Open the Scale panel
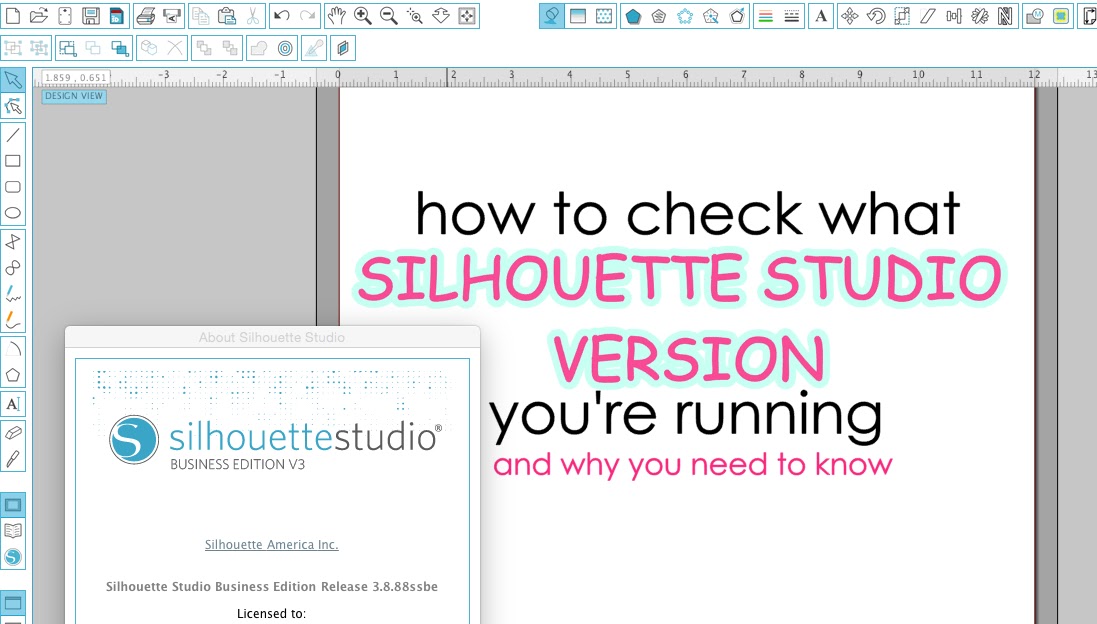 click(902, 15)
